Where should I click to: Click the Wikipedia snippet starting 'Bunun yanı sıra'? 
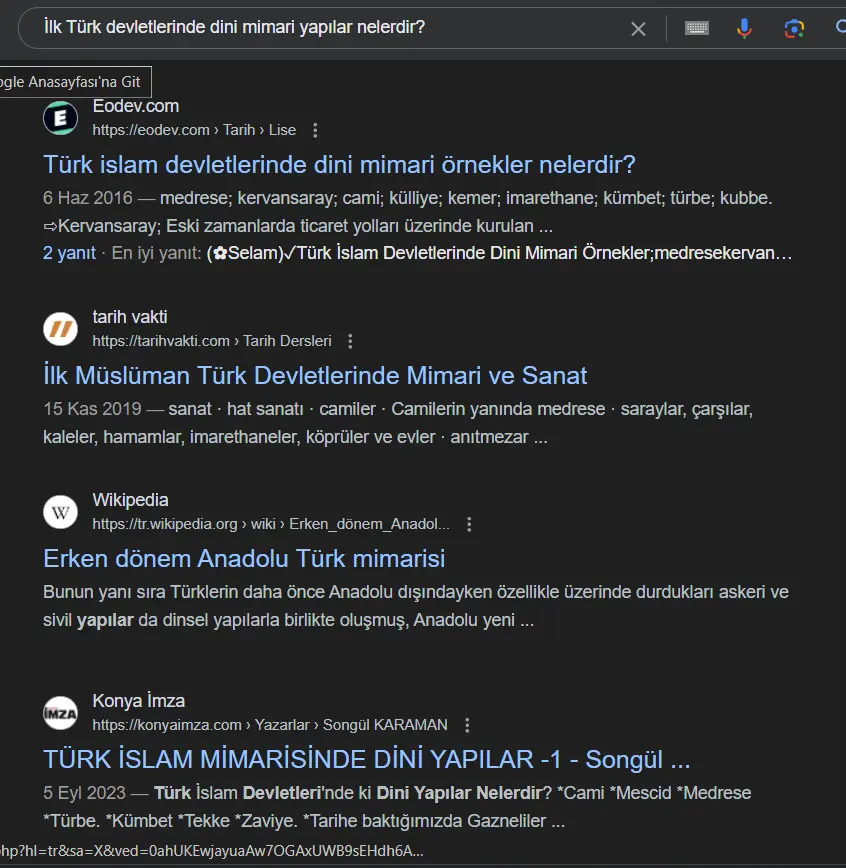tap(416, 606)
